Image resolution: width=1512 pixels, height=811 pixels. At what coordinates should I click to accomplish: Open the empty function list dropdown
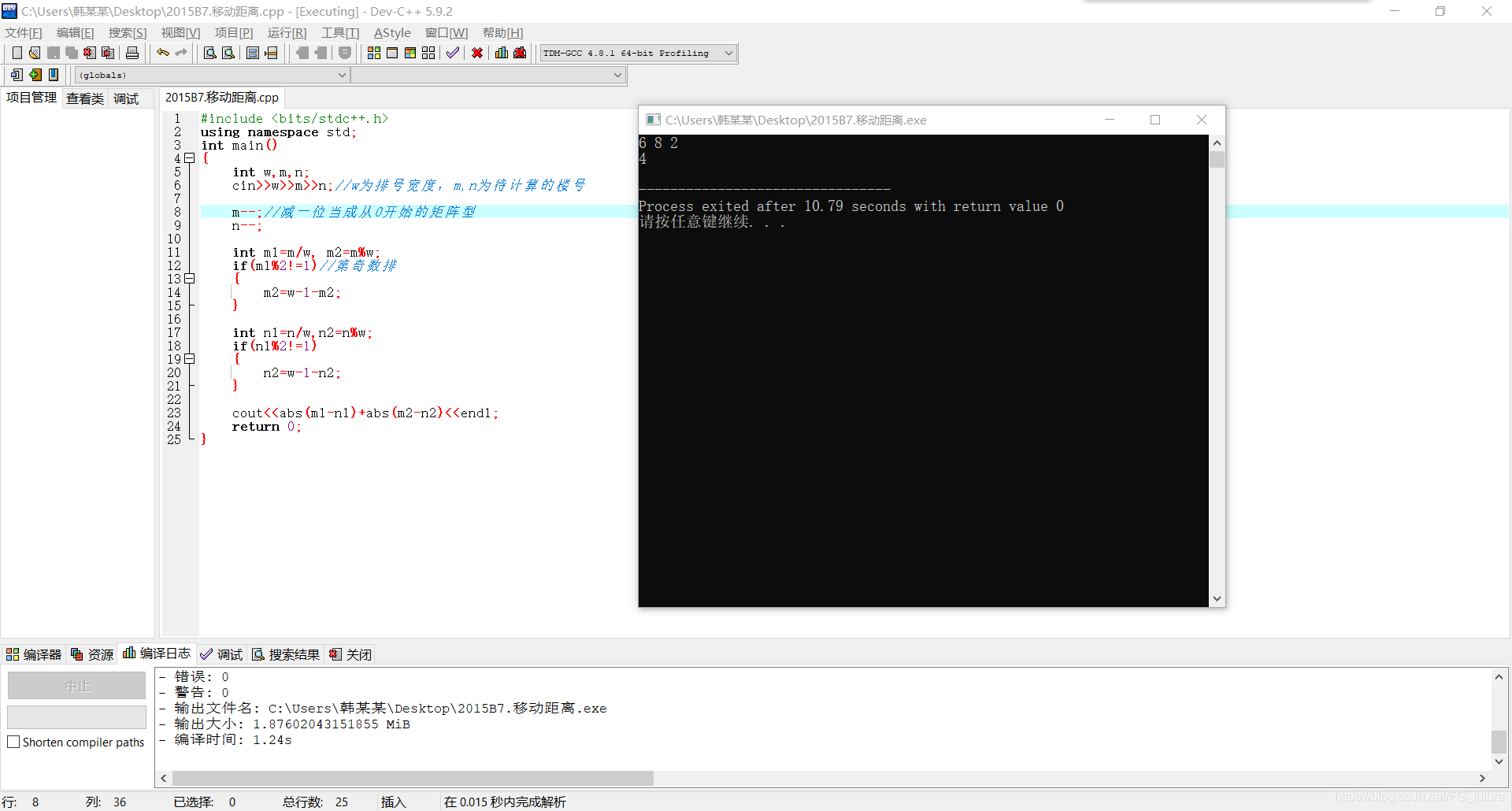[x=488, y=75]
